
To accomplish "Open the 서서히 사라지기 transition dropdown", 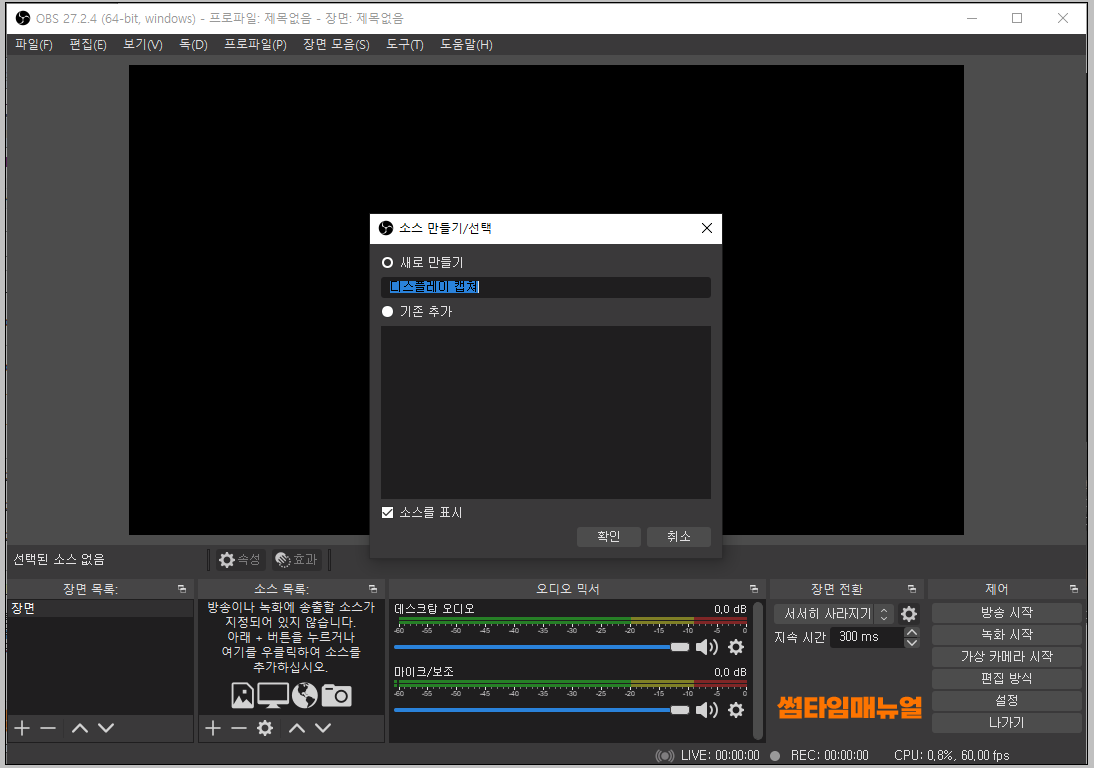I will point(834,614).
